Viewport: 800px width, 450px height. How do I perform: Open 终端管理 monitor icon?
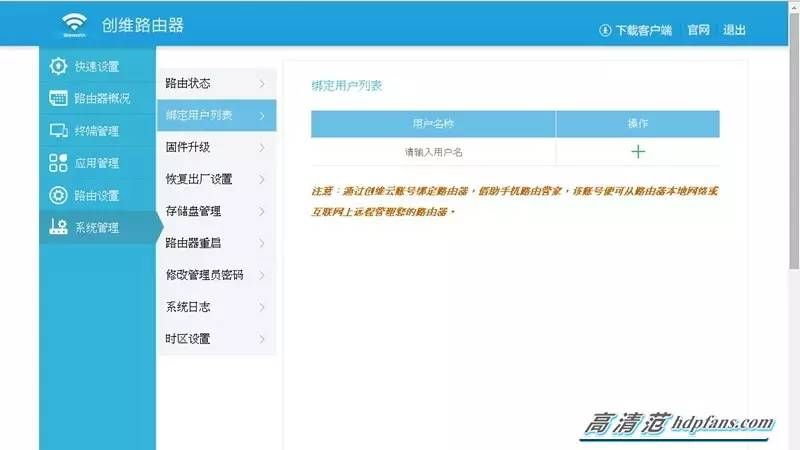click(x=58, y=131)
